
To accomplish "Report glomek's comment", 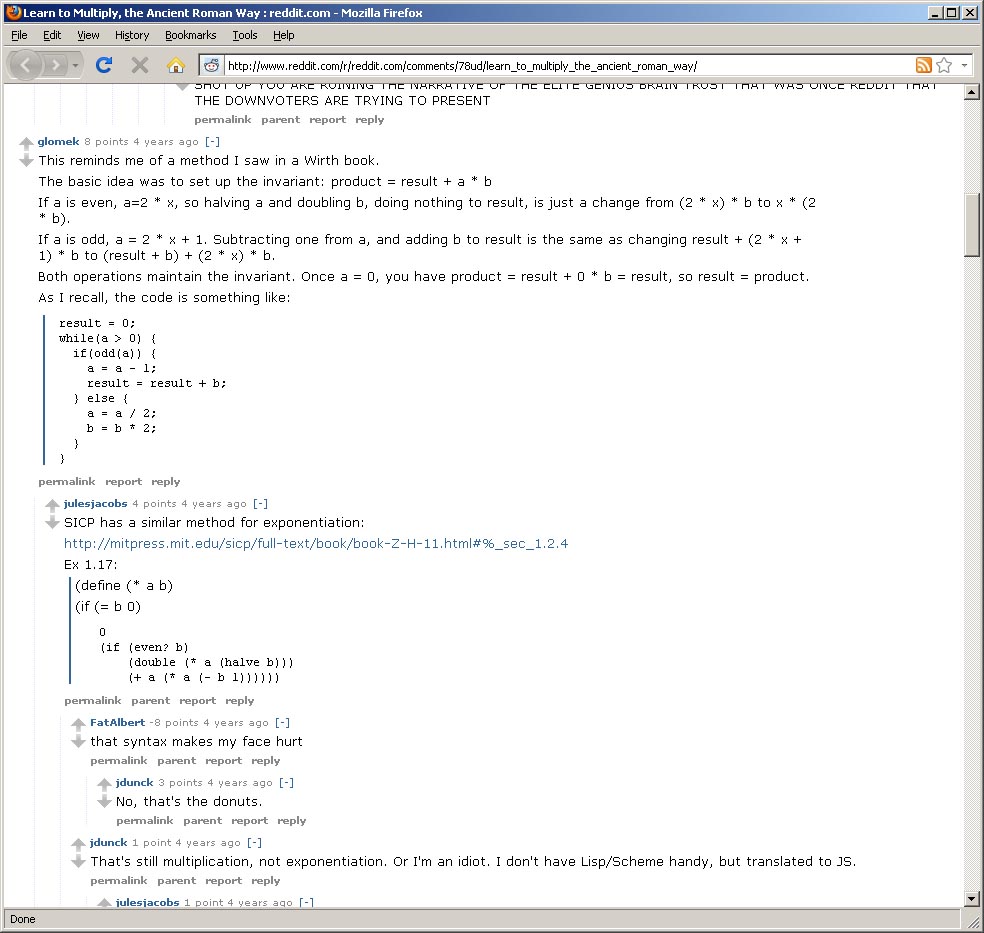I will [124, 482].
